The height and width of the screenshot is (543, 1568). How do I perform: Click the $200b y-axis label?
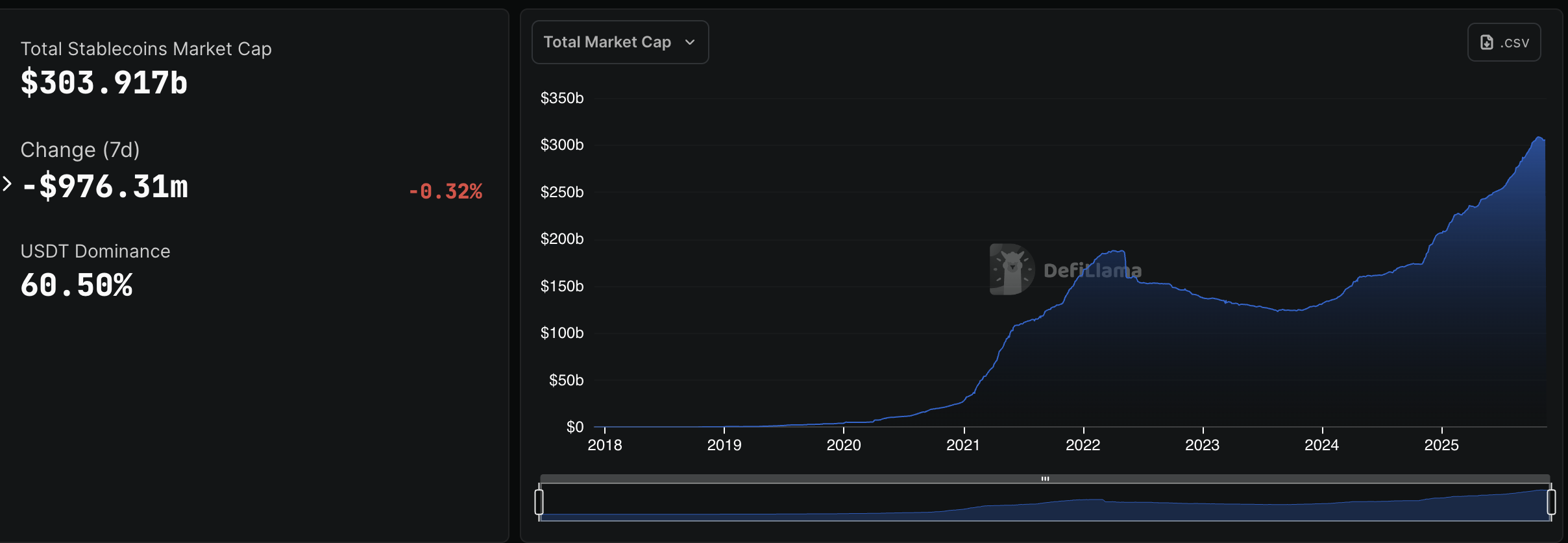tap(562, 239)
